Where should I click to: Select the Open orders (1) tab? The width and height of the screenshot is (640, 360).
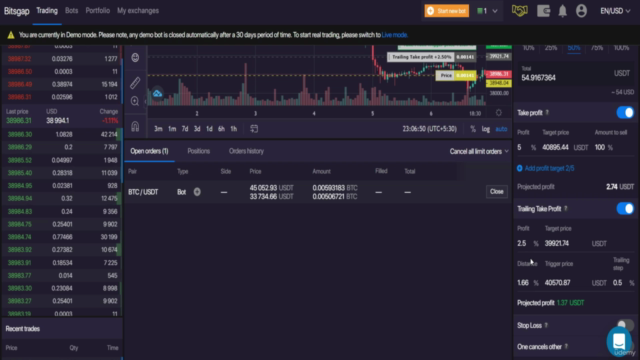(x=149, y=151)
